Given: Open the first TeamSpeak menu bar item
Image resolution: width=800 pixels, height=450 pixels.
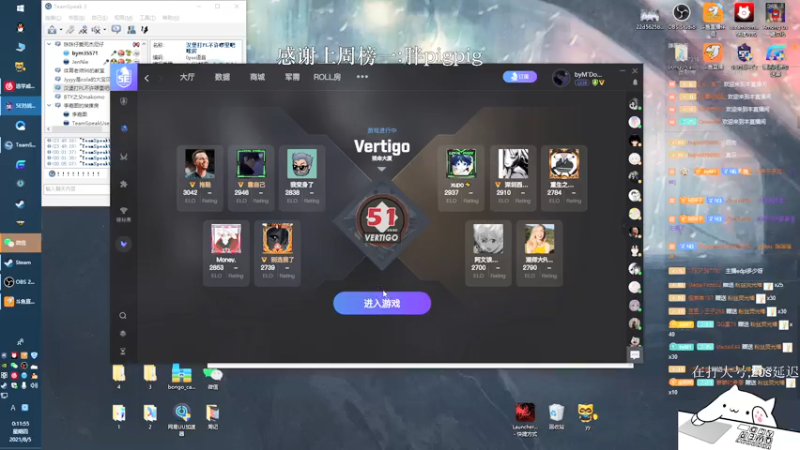Looking at the screenshot, I should click(x=53, y=18).
